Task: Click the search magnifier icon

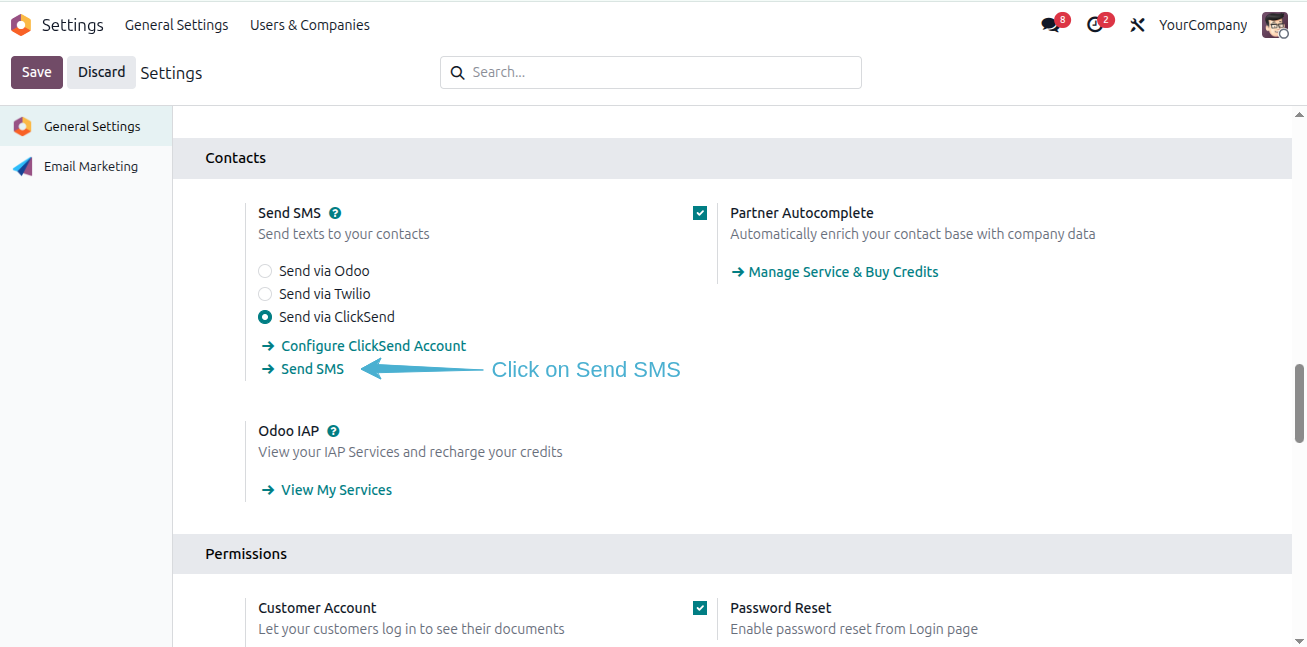Action: point(458,72)
